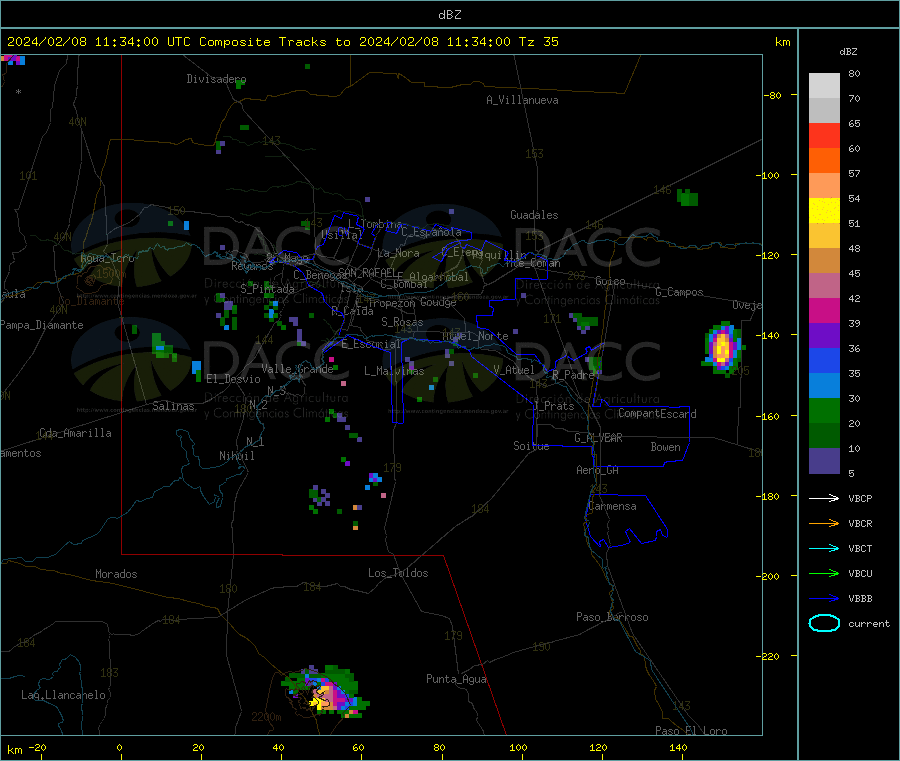The height and width of the screenshot is (761, 900).
Task: Click the -200 km tick on right axis
Action: (x=767, y=576)
